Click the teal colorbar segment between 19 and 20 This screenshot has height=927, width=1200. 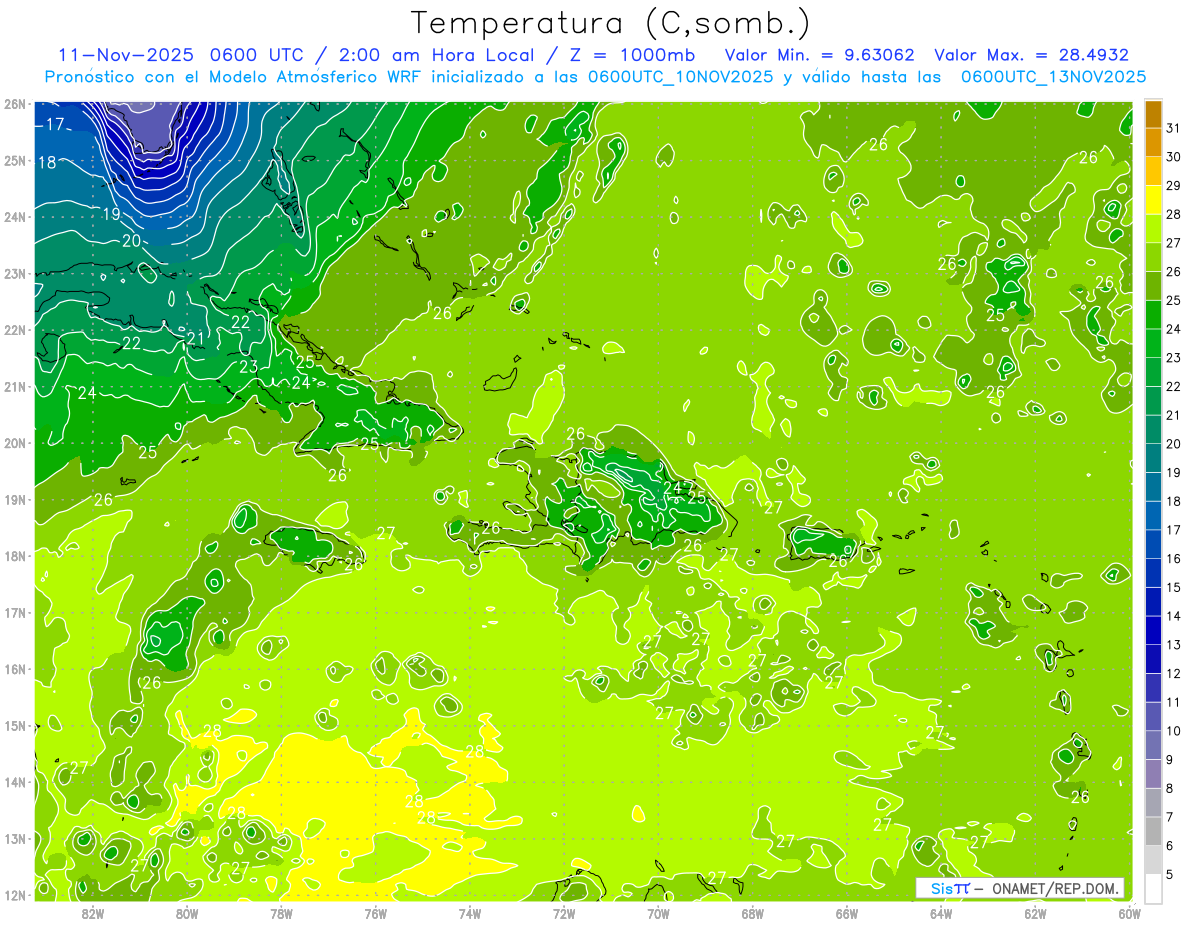(1153, 458)
